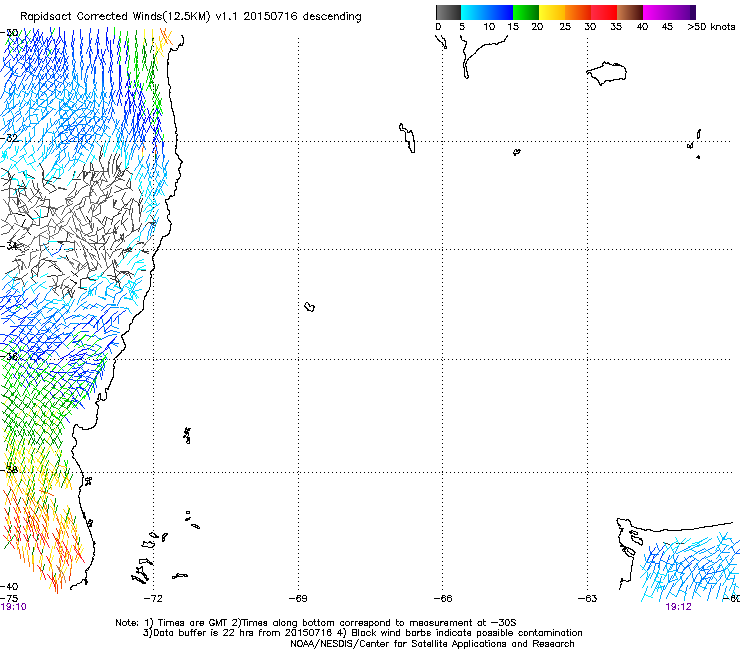Click the '-63' longitude label
Screen dimensions: 740x650
click(588, 599)
